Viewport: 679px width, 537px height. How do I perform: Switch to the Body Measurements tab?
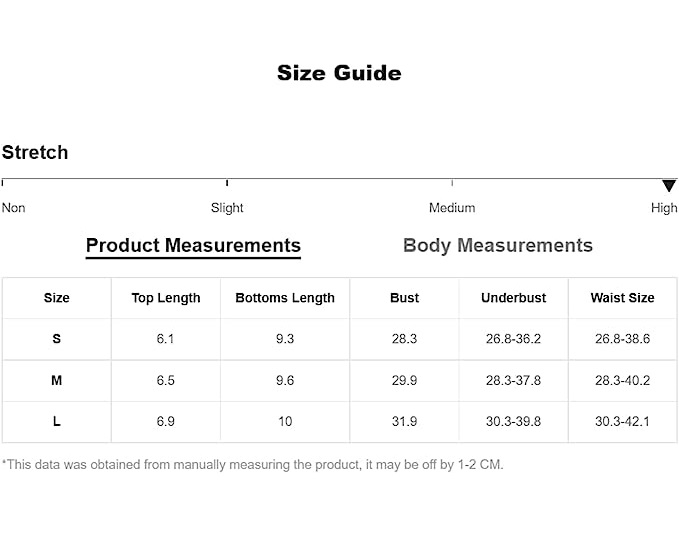pos(497,246)
